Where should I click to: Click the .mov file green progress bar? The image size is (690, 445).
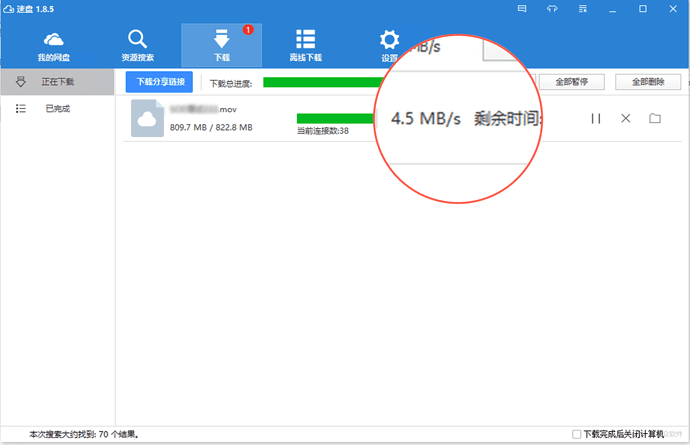335,118
